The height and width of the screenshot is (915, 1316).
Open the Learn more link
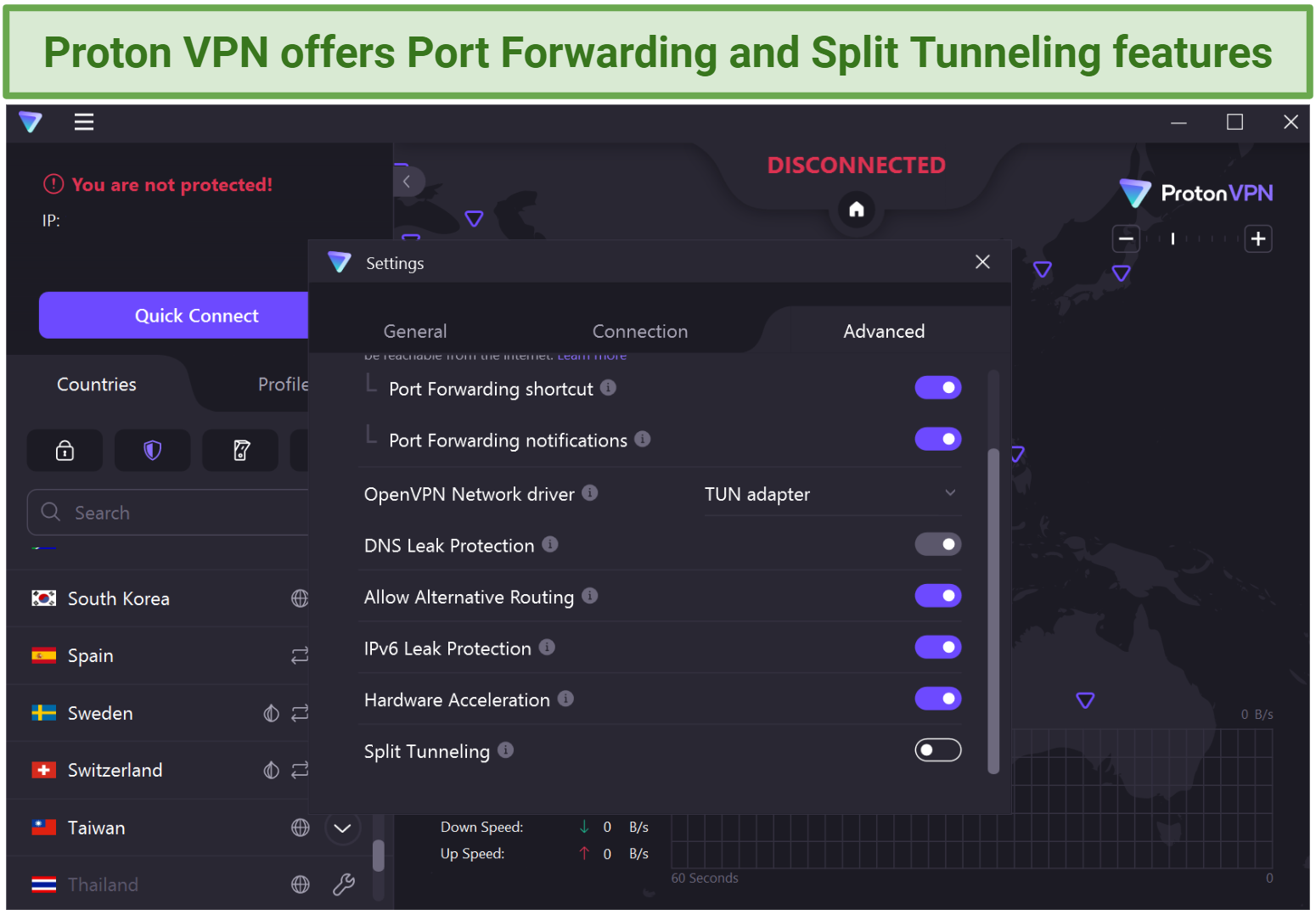tap(592, 356)
